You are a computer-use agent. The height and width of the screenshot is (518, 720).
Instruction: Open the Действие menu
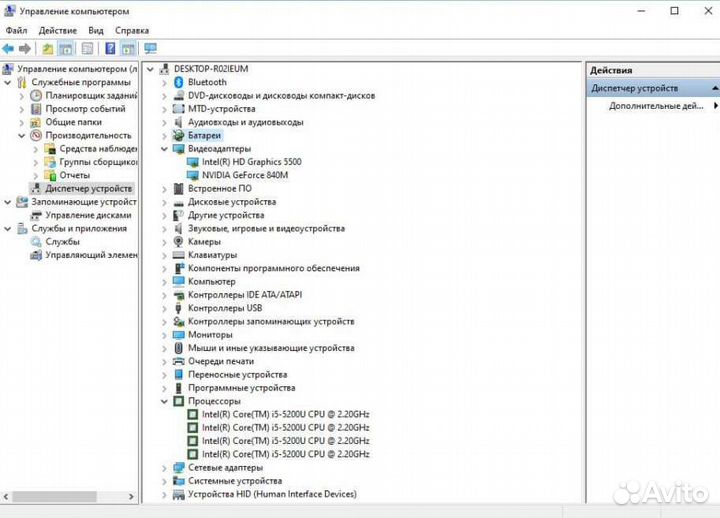(58, 30)
